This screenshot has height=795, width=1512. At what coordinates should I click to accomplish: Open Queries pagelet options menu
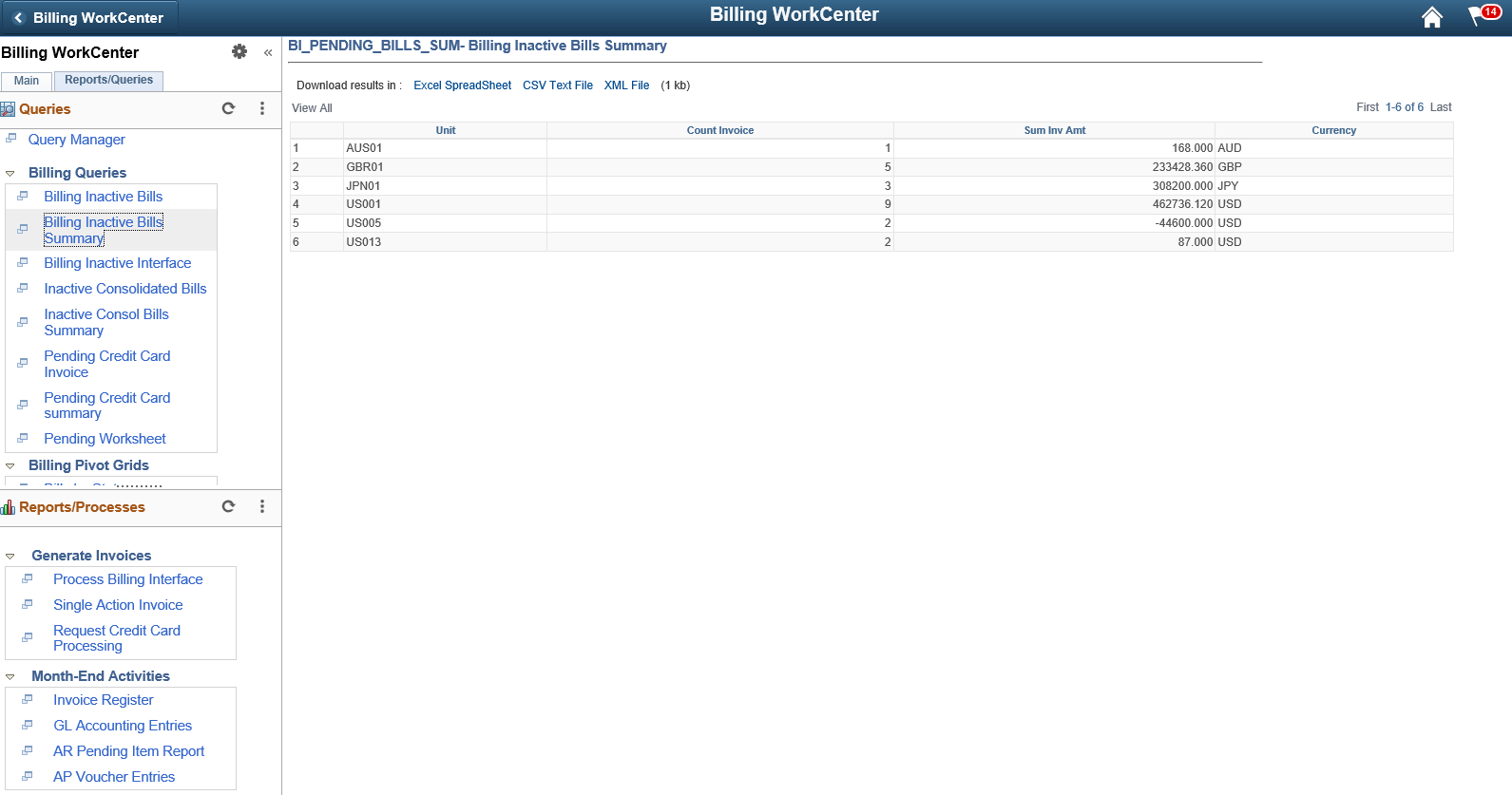pyautogui.click(x=262, y=108)
